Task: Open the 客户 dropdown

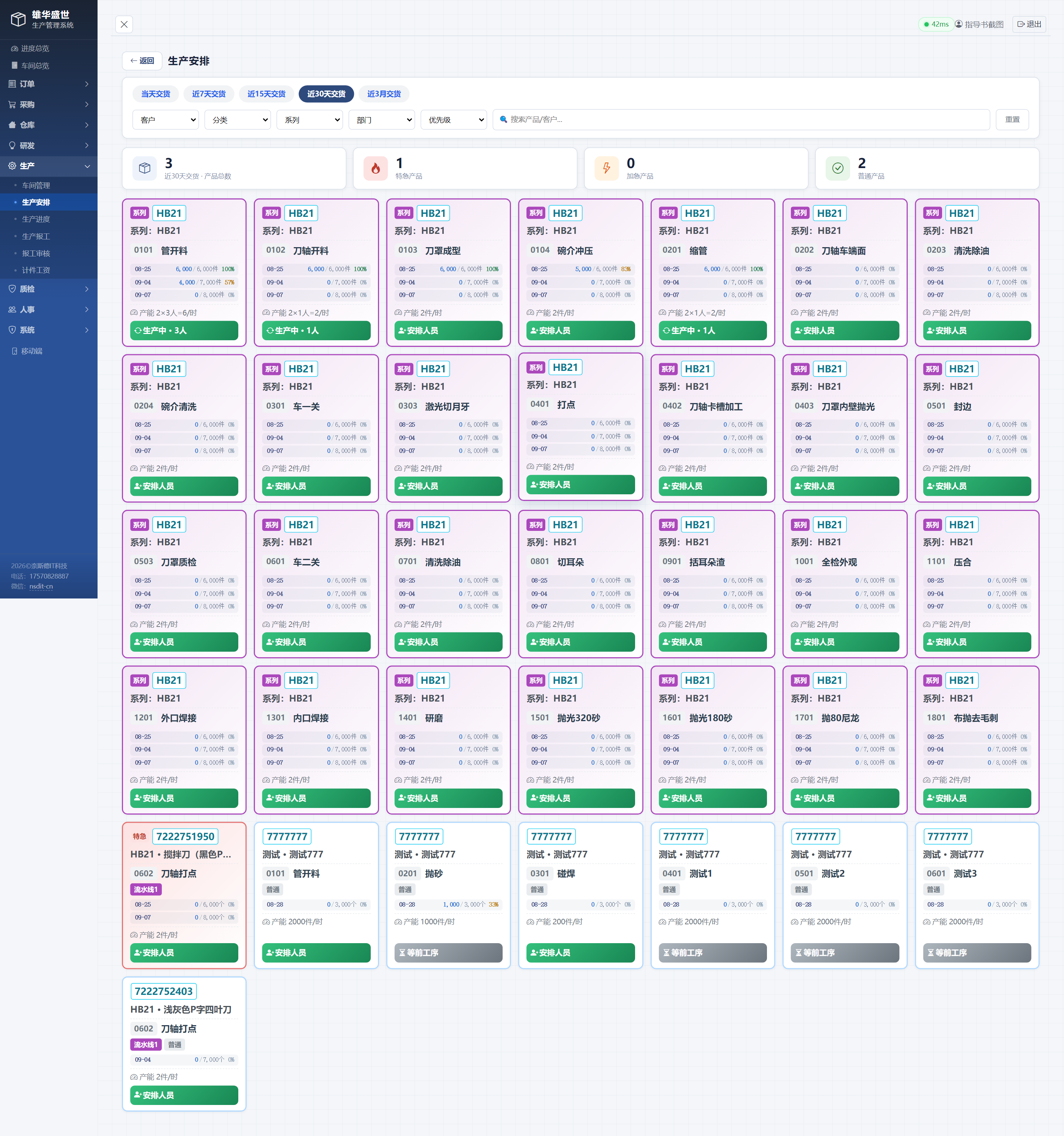Action: pos(166,120)
